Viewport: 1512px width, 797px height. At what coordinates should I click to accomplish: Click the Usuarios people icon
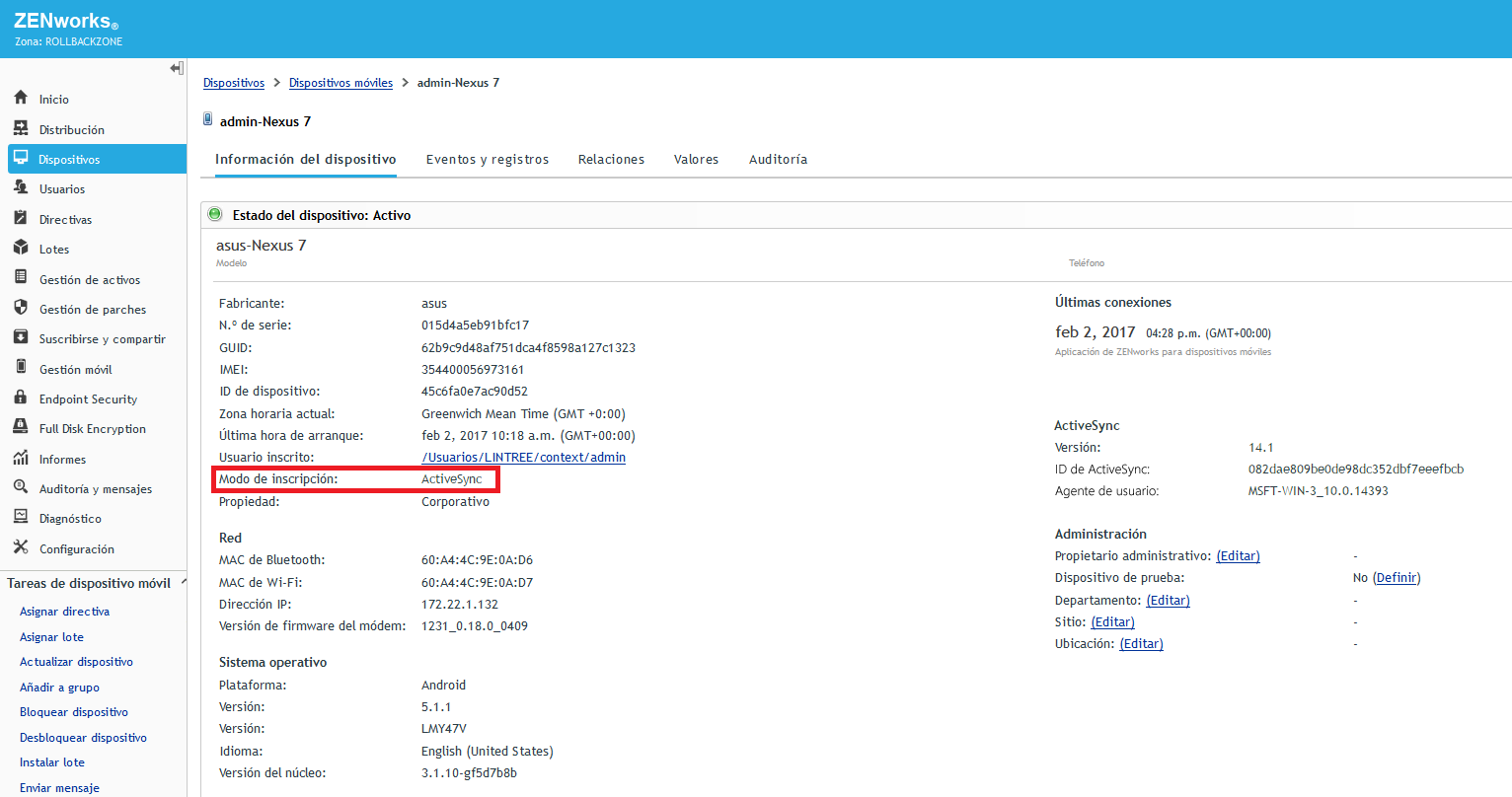point(21,188)
